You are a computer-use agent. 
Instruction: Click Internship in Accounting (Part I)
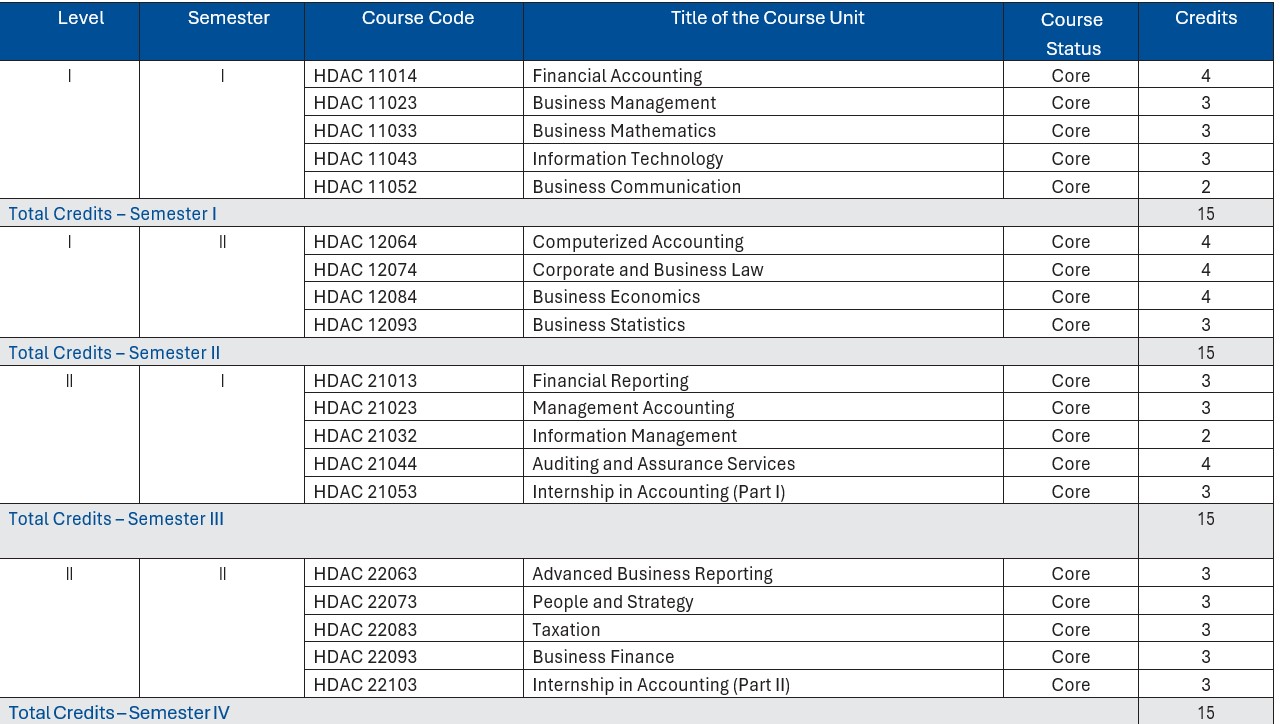[x=658, y=492]
